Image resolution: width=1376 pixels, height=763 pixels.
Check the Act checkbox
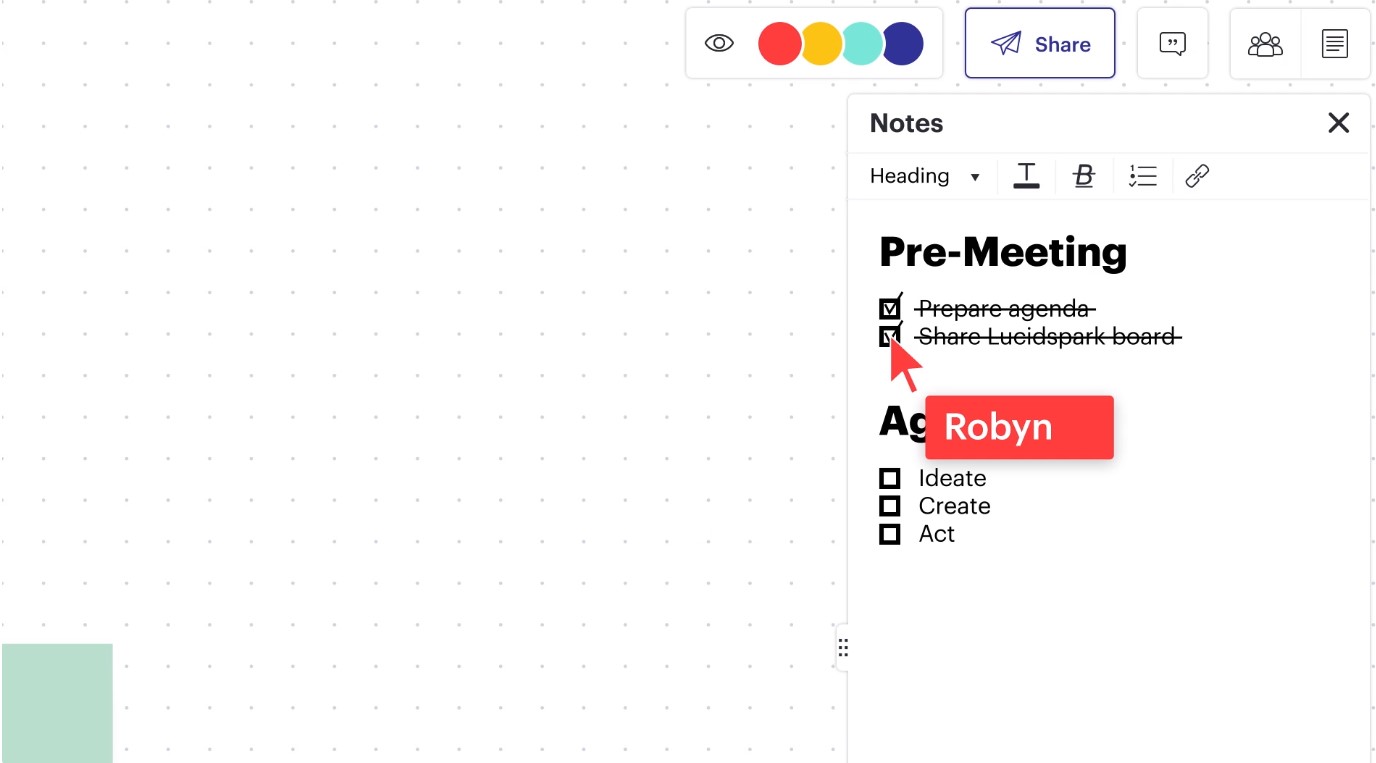click(889, 534)
